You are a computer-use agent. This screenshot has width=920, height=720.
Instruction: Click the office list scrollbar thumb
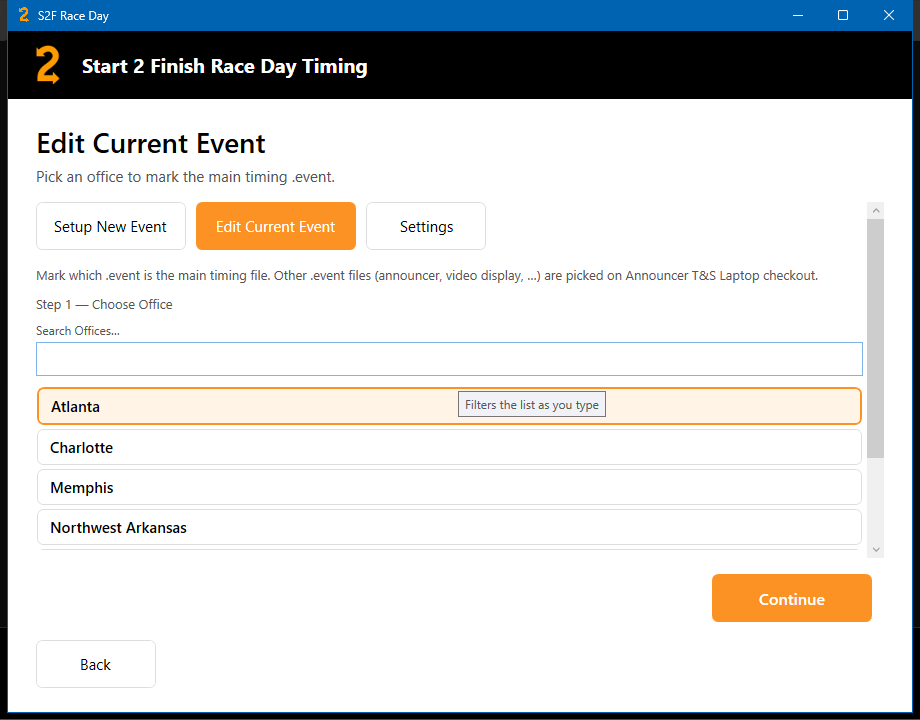point(876,339)
